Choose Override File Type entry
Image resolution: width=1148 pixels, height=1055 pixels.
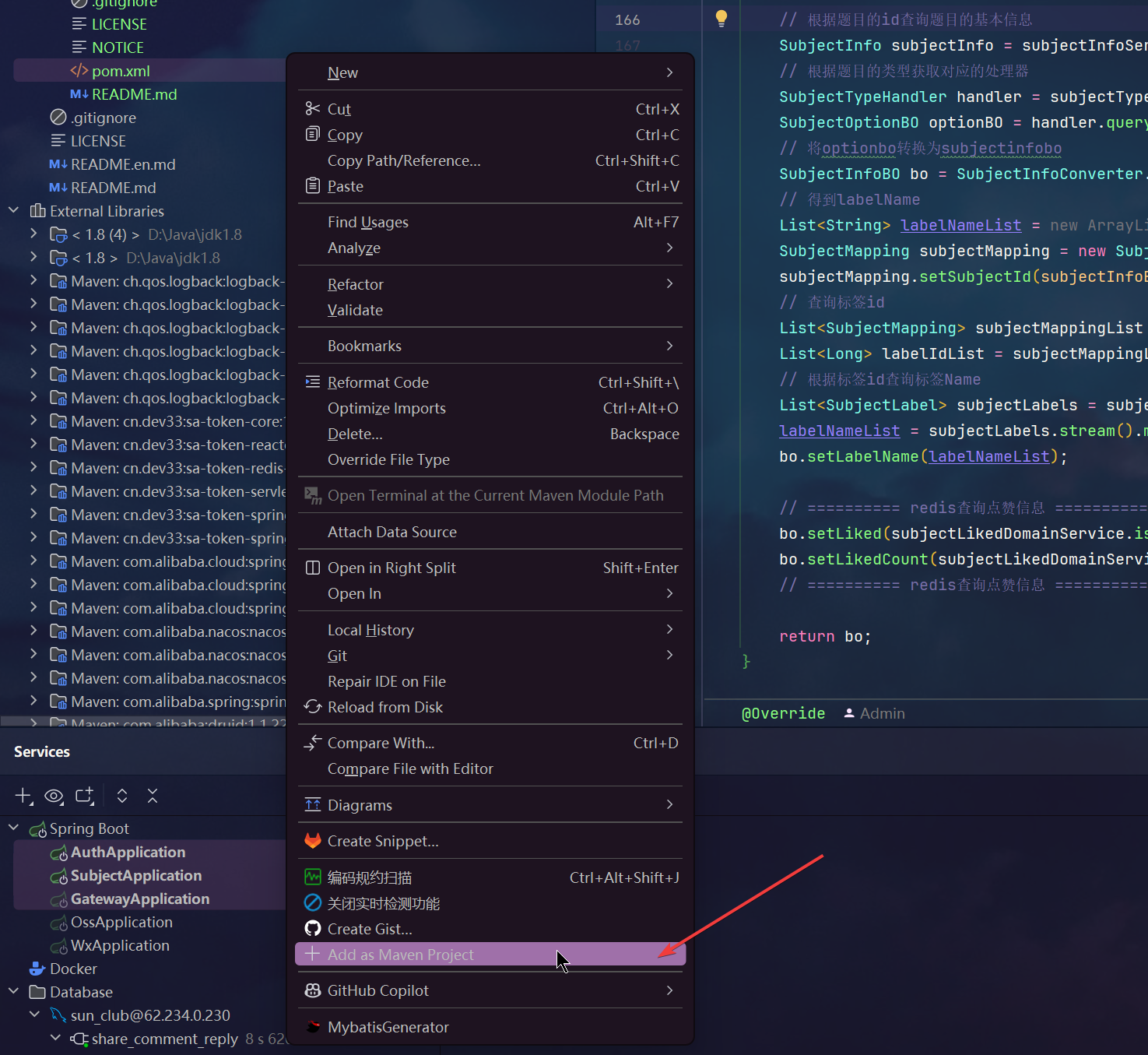[490, 459]
